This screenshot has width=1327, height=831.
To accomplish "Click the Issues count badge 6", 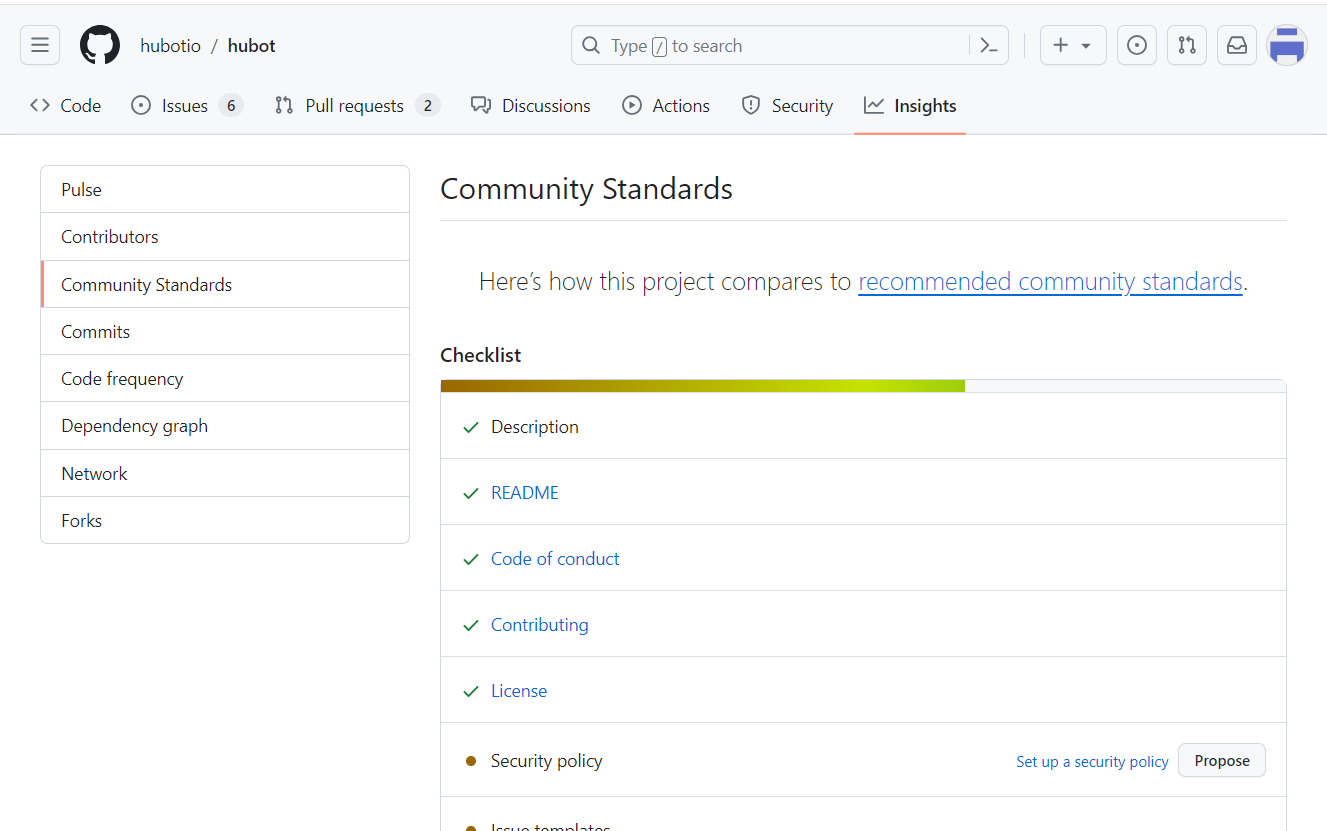I will click(x=231, y=106).
